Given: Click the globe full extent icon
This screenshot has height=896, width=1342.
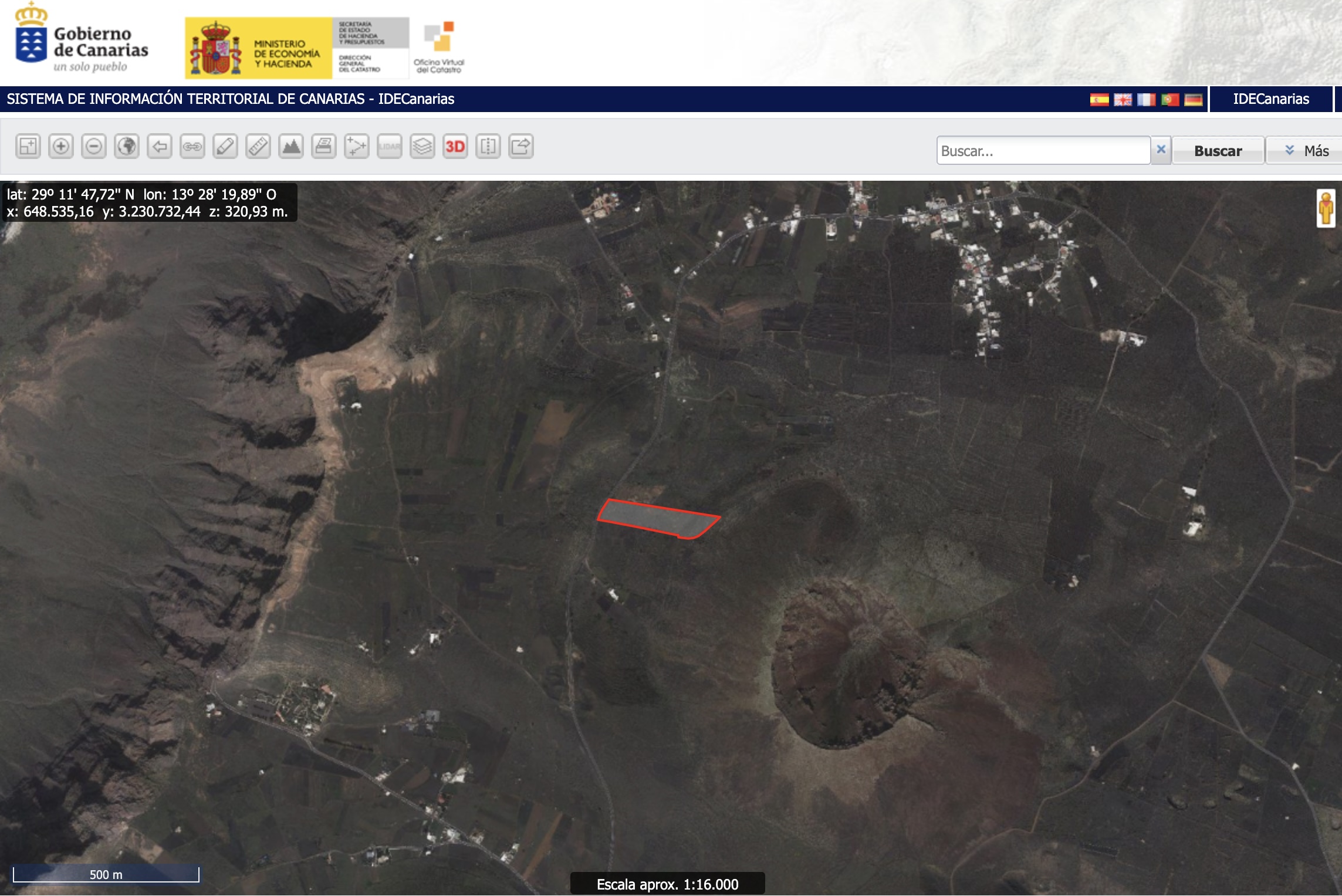Looking at the screenshot, I should (x=127, y=147).
